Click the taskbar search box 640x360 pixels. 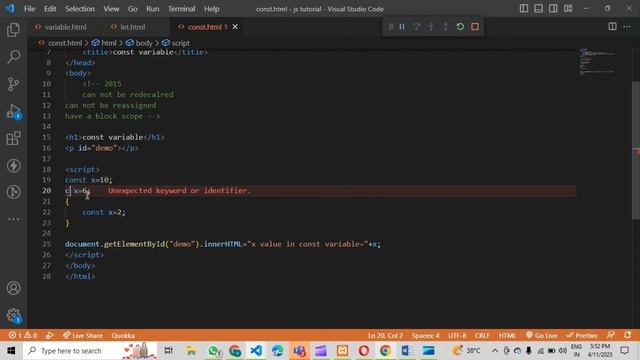[x=90, y=351]
